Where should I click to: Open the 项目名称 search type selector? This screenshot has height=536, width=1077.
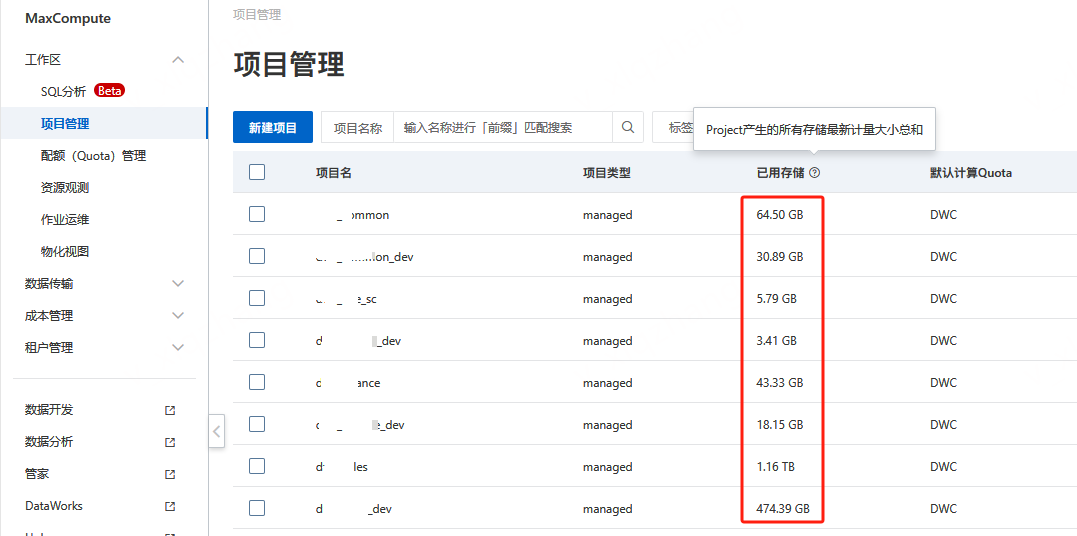[357, 128]
